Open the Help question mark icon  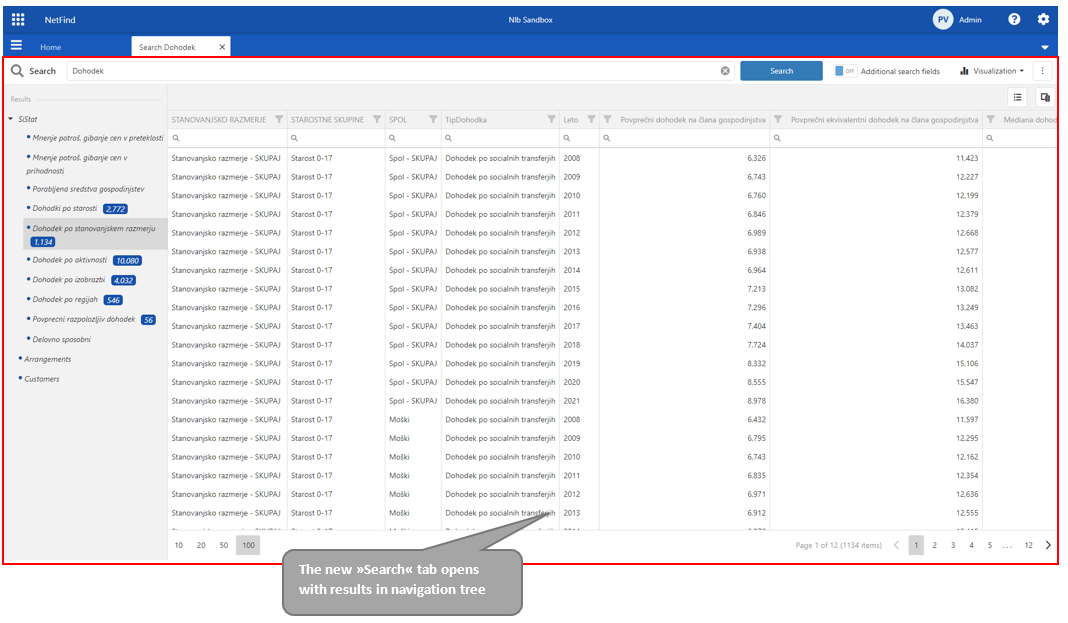click(x=1014, y=19)
